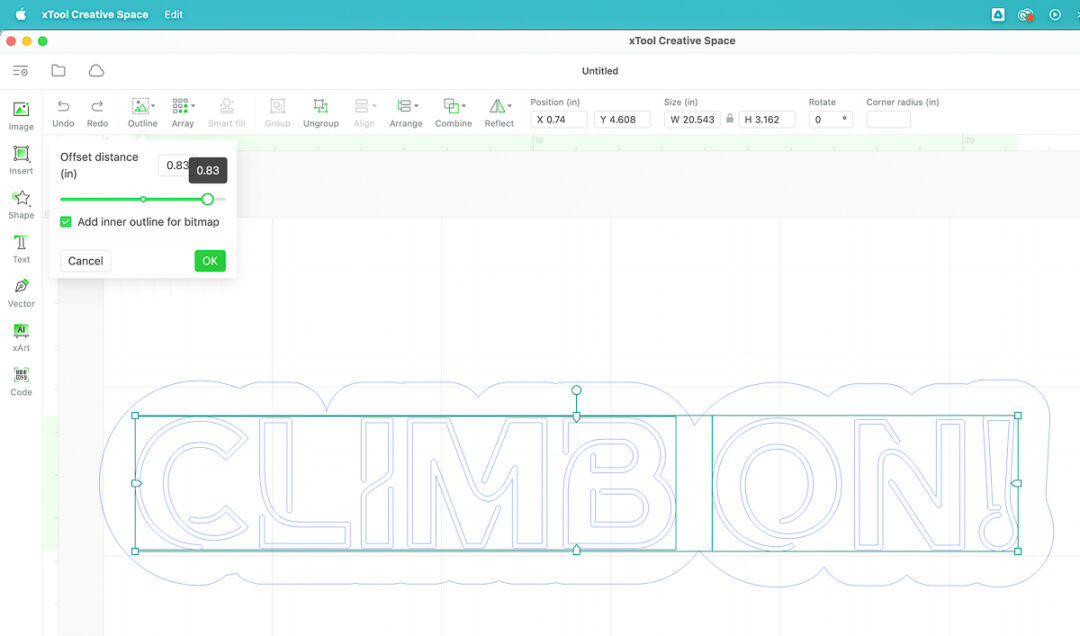Click the Ungroup toolbar icon
This screenshot has width=1080, height=636.
(x=320, y=107)
